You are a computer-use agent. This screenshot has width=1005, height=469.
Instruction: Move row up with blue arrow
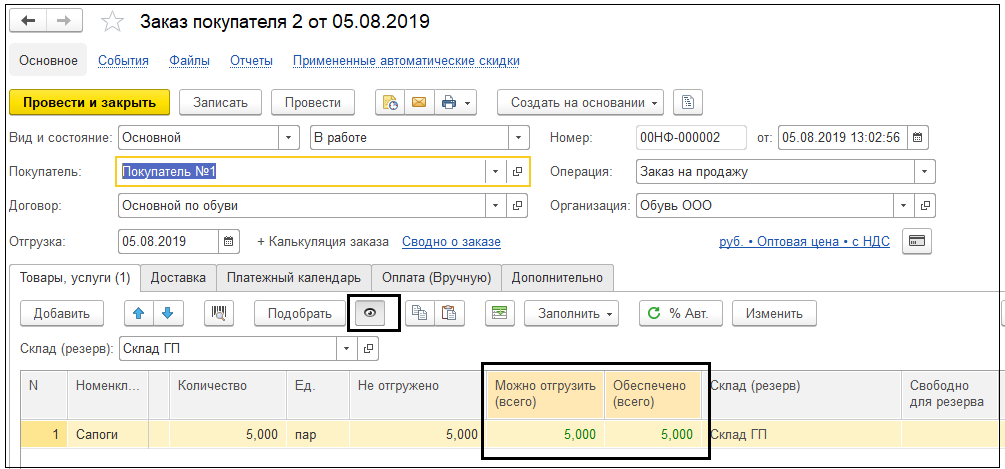139,313
